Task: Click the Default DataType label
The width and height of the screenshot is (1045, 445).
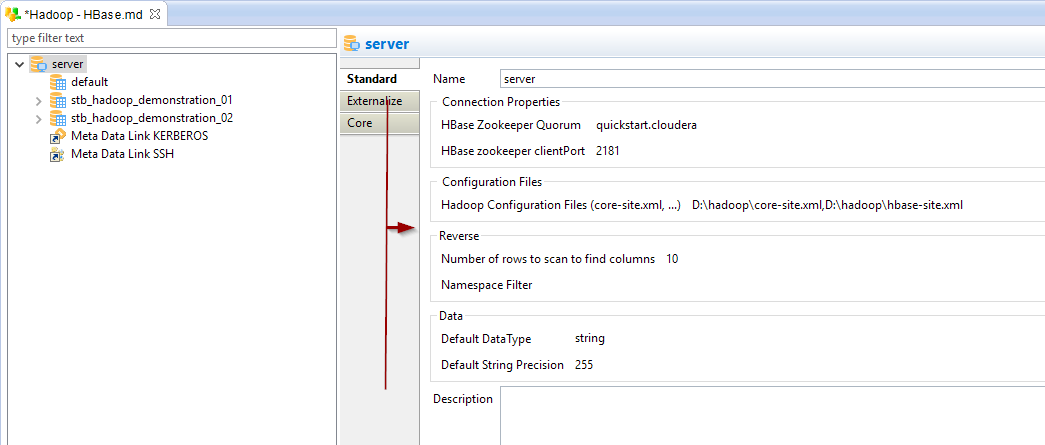Action: tap(486, 339)
